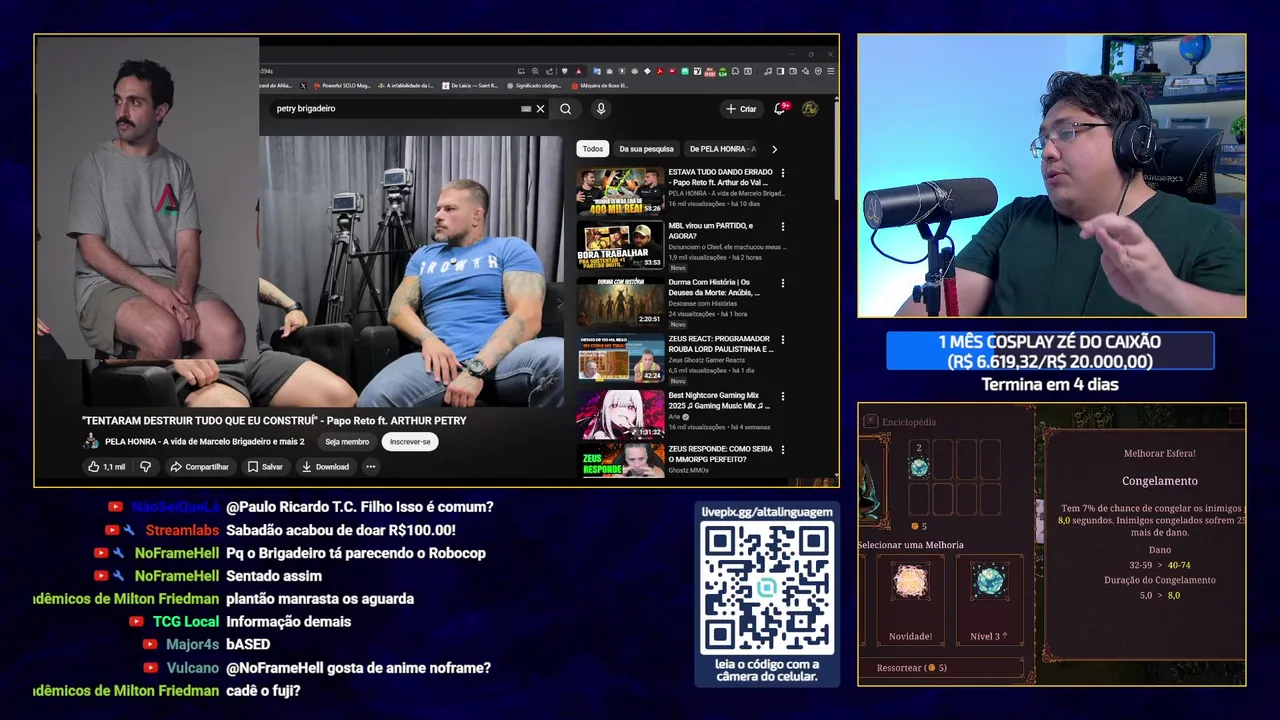
Task: Open the Brave wallet toolbar icon
Action: click(x=793, y=71)
